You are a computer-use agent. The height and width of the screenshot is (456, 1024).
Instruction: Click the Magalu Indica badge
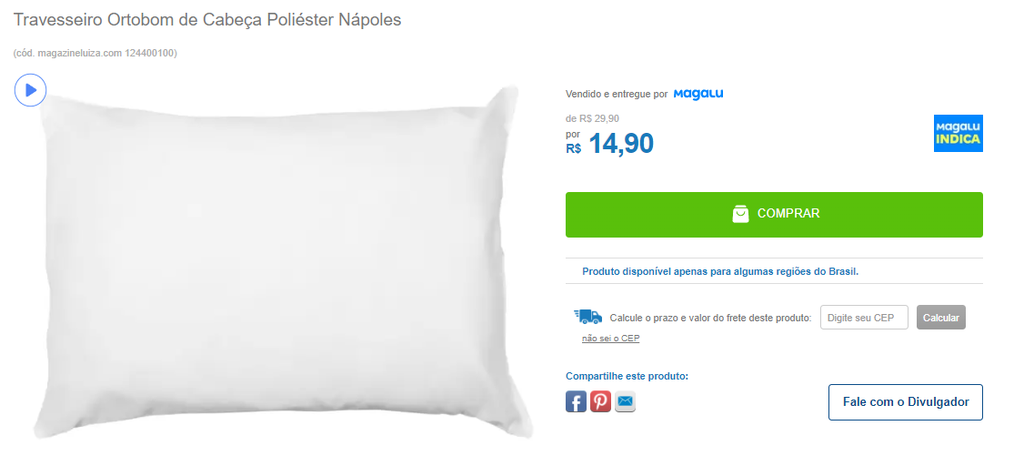tap(958, 133)
